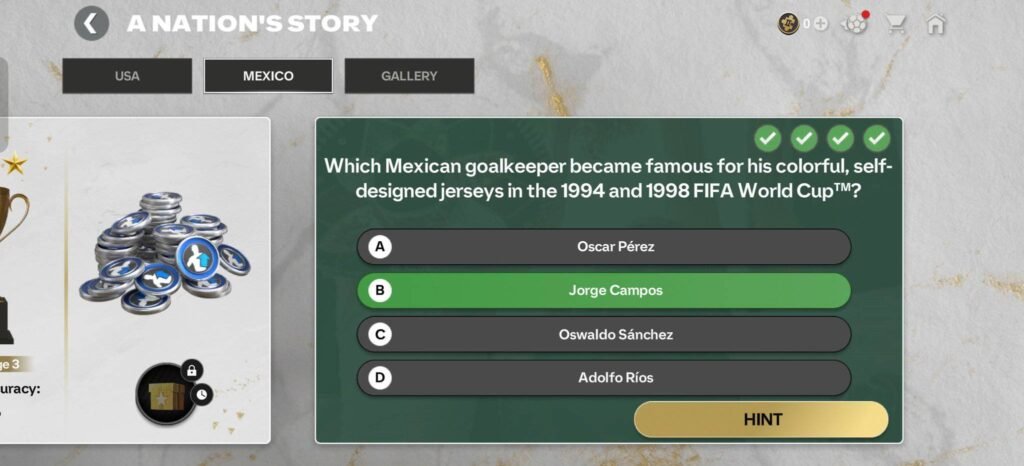Tap the first green progress checkmark
1024x466 pixels.
(x=768, y=138)
